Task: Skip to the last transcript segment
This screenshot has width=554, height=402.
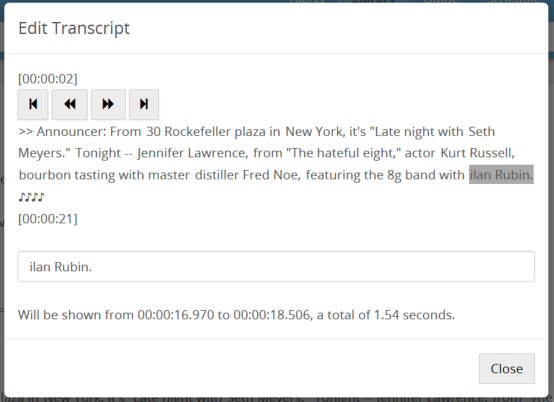Action: pyautogui.click(x=144, y=104)
